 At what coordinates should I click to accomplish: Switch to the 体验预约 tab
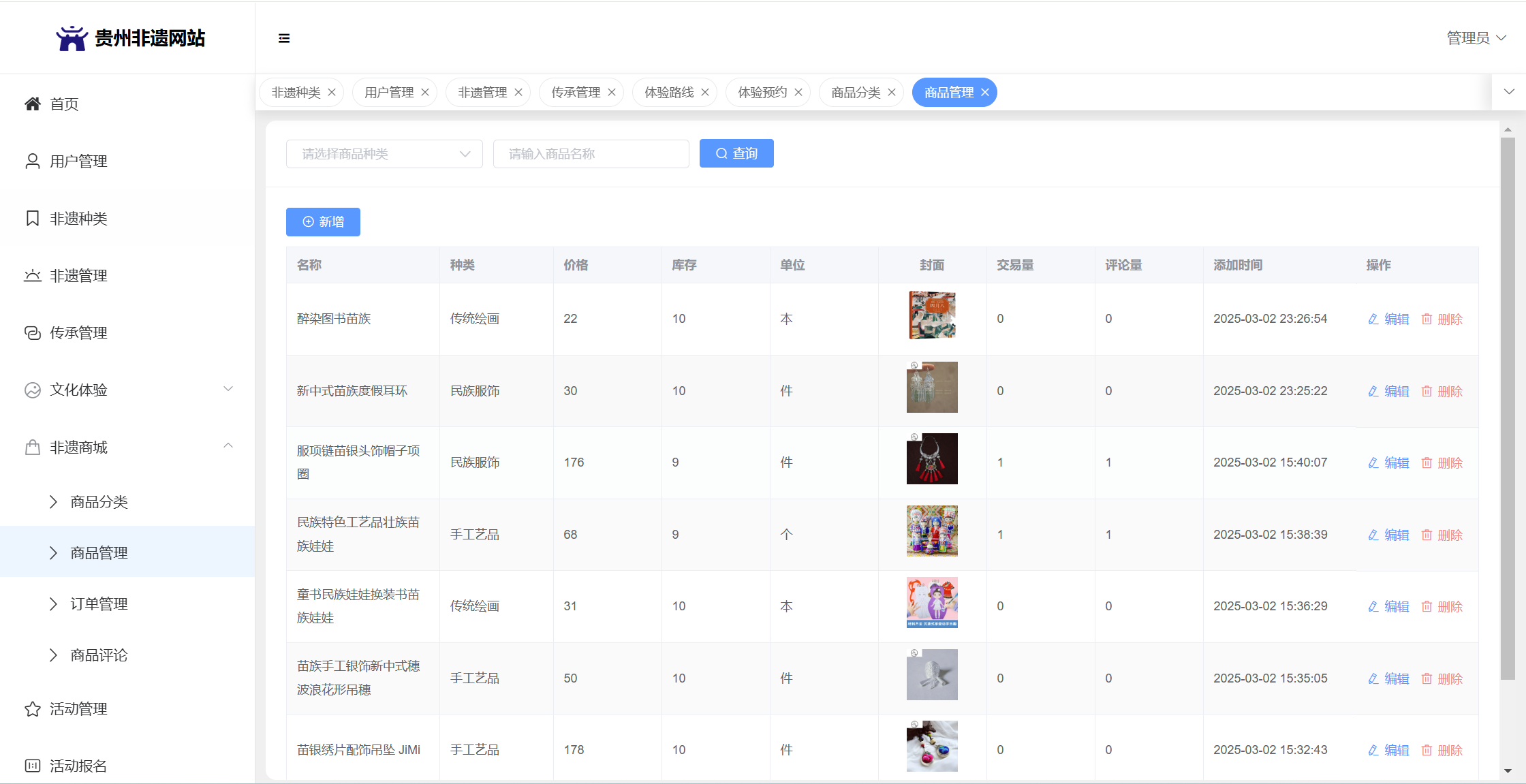point(762,93)
